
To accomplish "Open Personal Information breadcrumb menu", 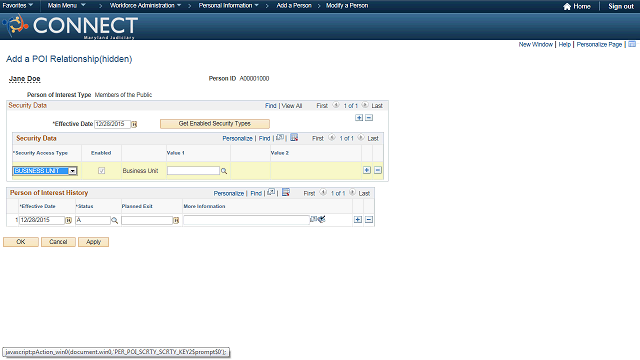I will [x=229, y=5].
